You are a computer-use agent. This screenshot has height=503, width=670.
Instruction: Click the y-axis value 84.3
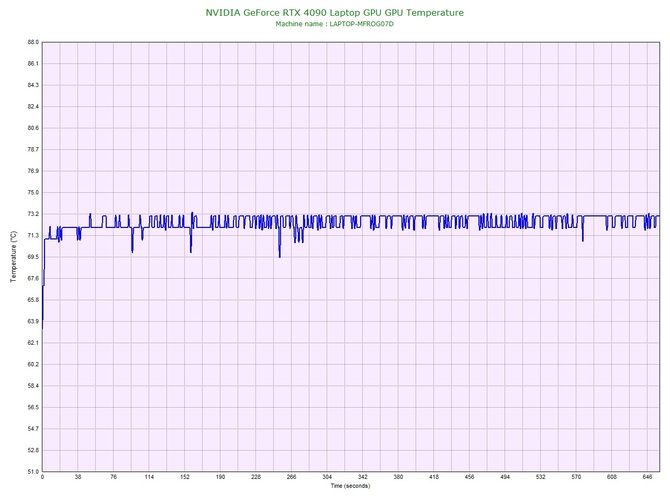point(33,85)
